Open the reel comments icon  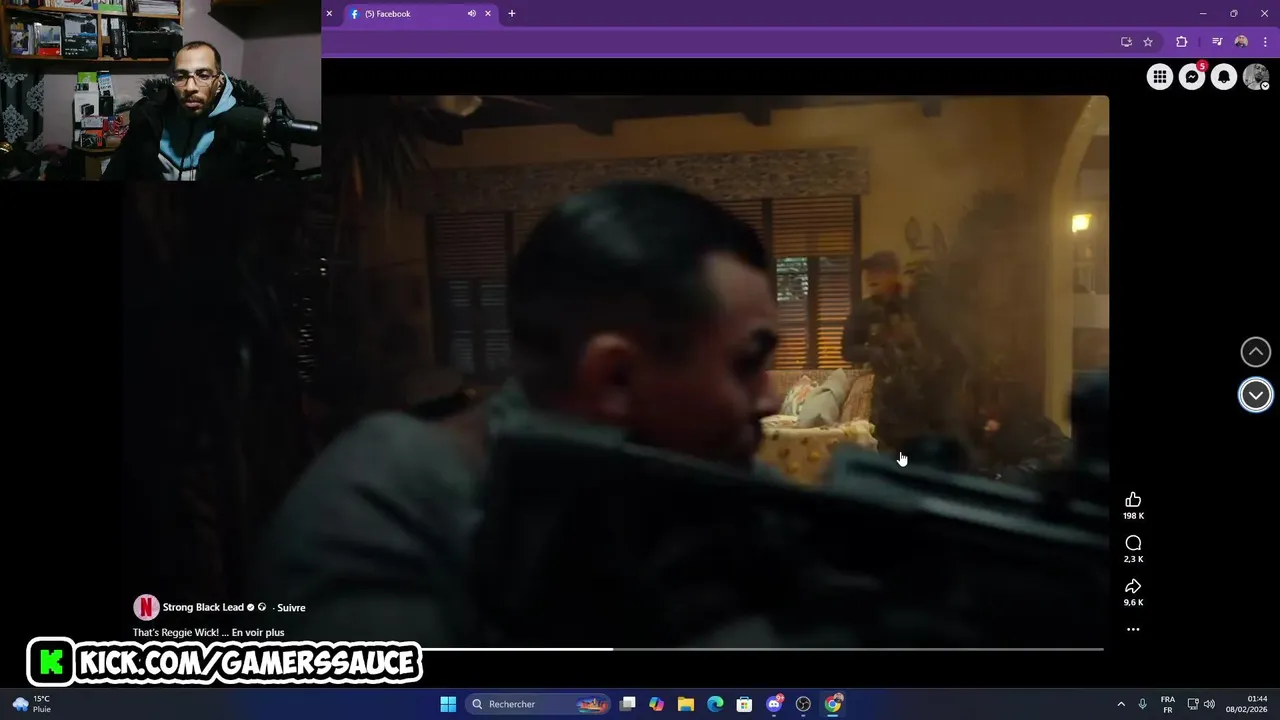coord(1133,543)
